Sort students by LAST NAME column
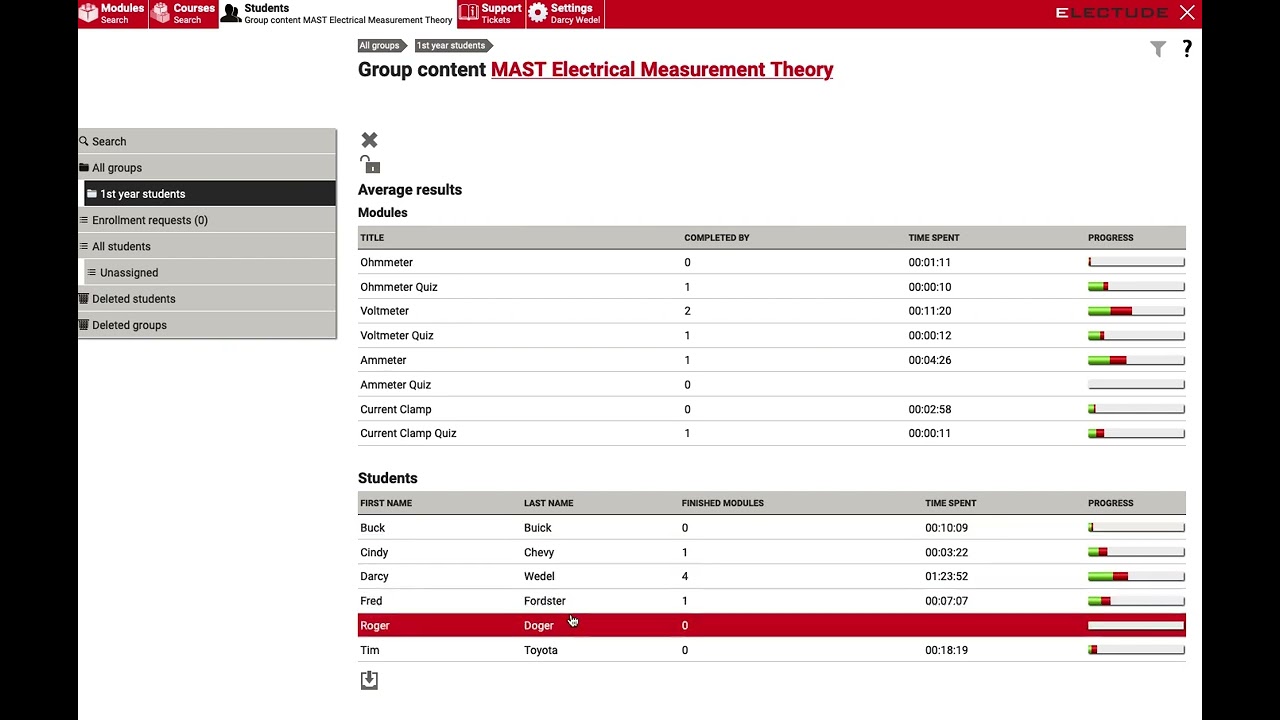This screenshot has height=720, width=1280. (548, 503)
